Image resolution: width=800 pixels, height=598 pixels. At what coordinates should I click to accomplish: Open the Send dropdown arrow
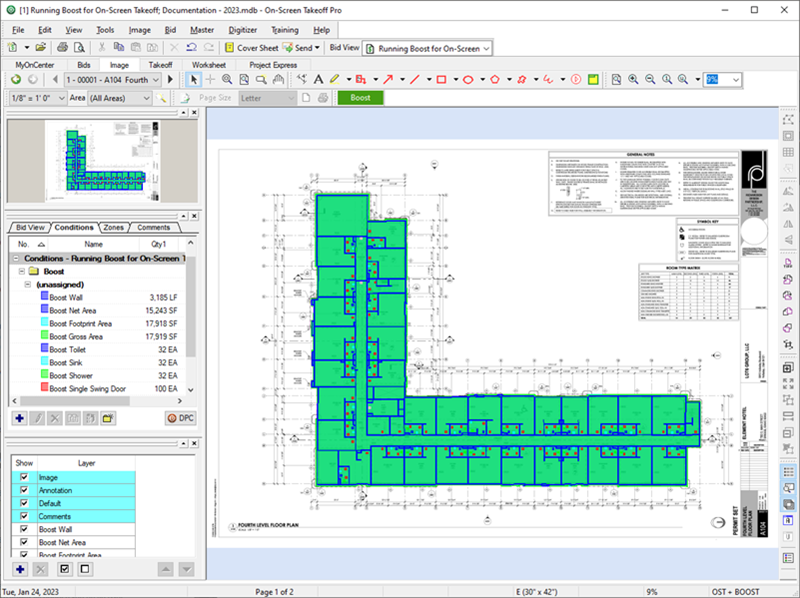point(317,48)
